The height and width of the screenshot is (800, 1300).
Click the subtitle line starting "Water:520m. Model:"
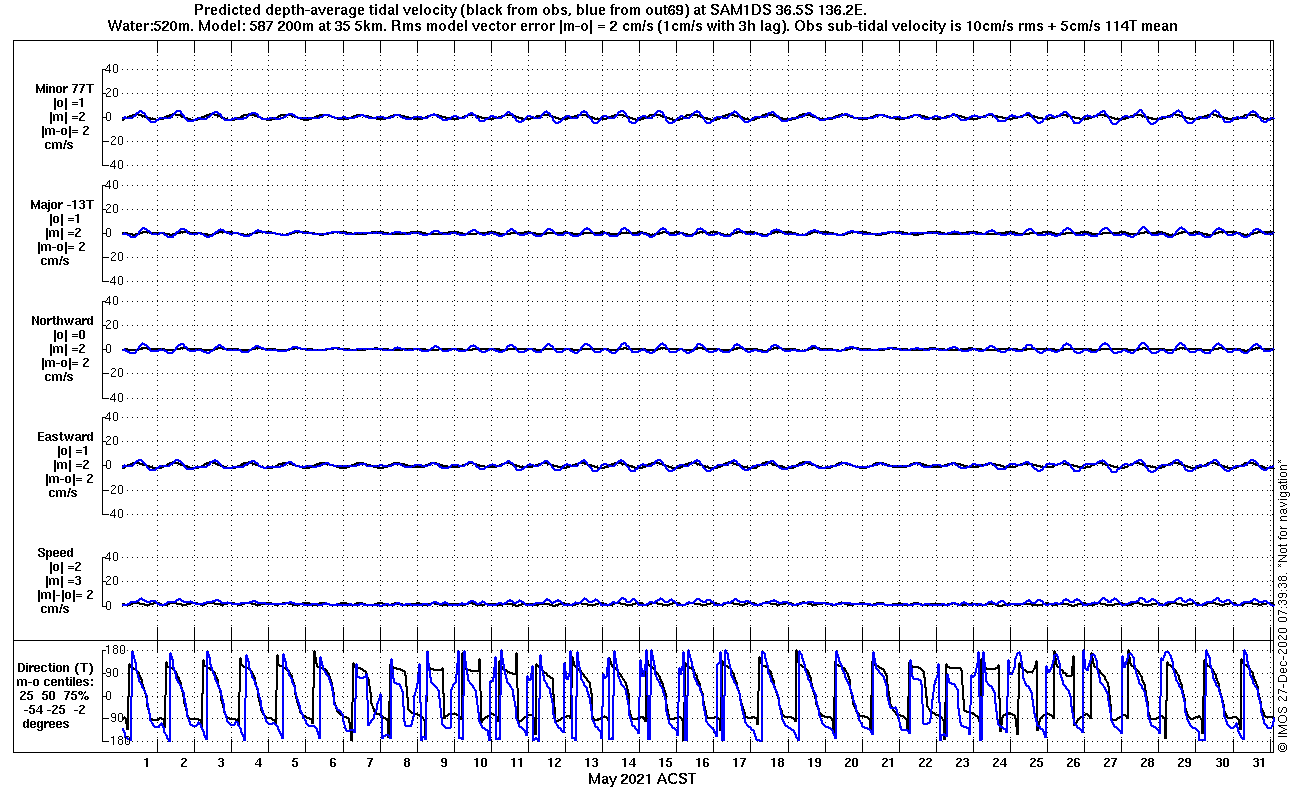[642, 26]
